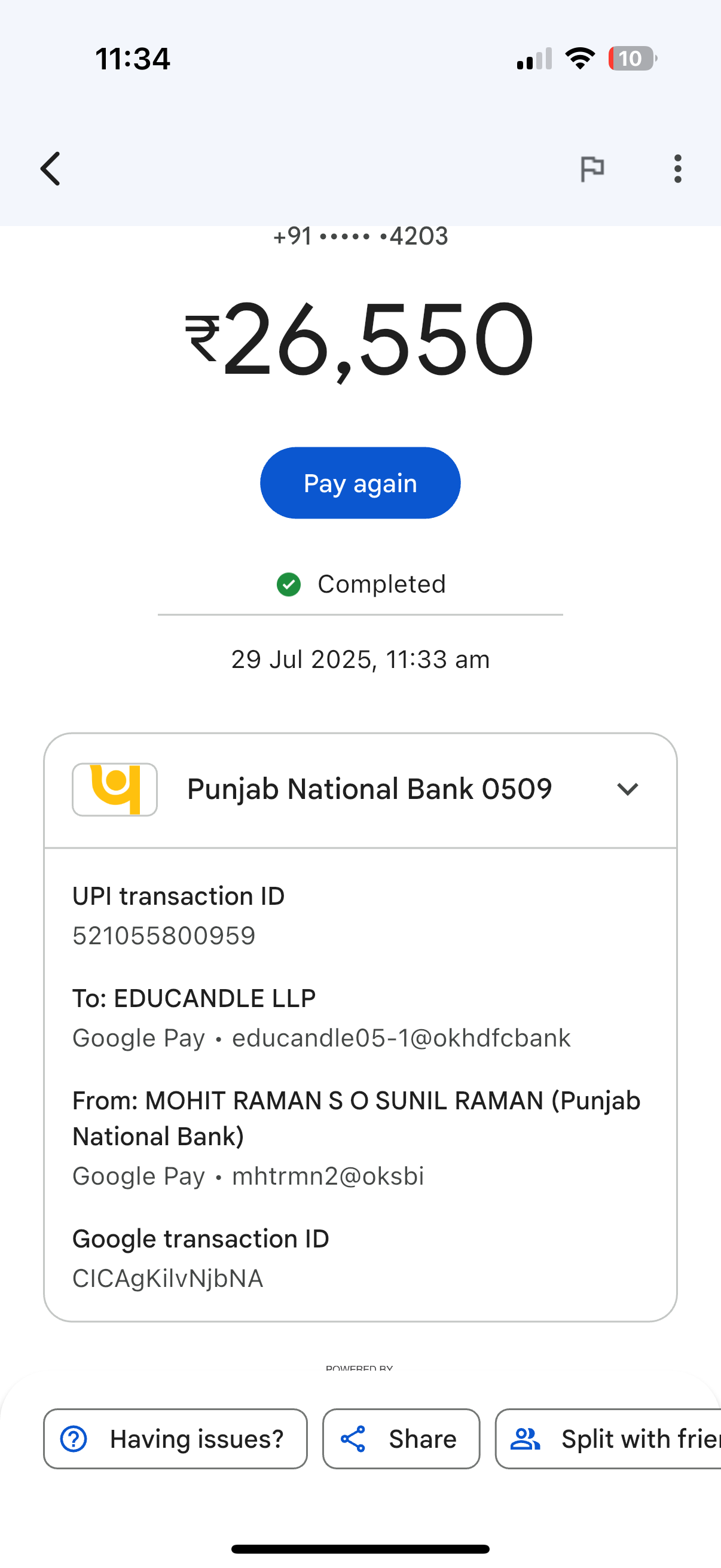The width and height of the screenshot is (721, 1568).
Task: Open the three-dot more options menu
Action: (677, 169)
